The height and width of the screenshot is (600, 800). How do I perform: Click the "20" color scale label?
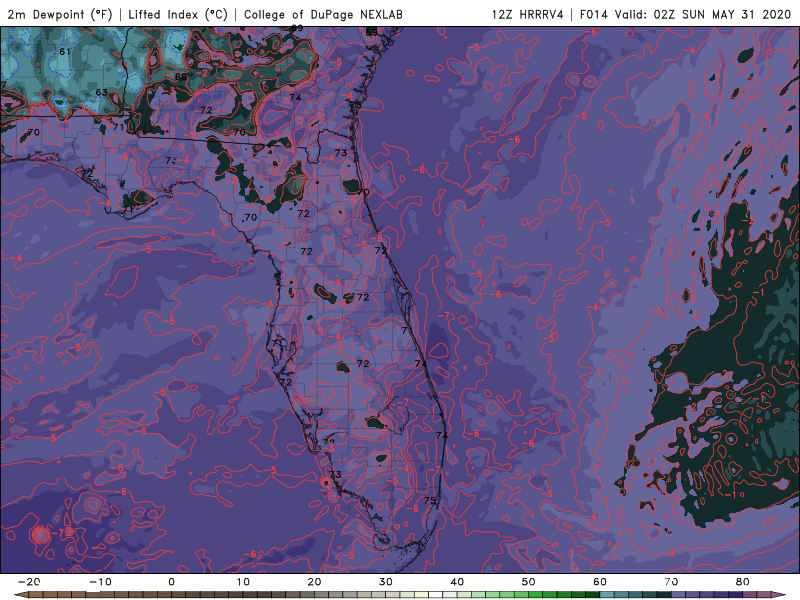tap(314, 582)
